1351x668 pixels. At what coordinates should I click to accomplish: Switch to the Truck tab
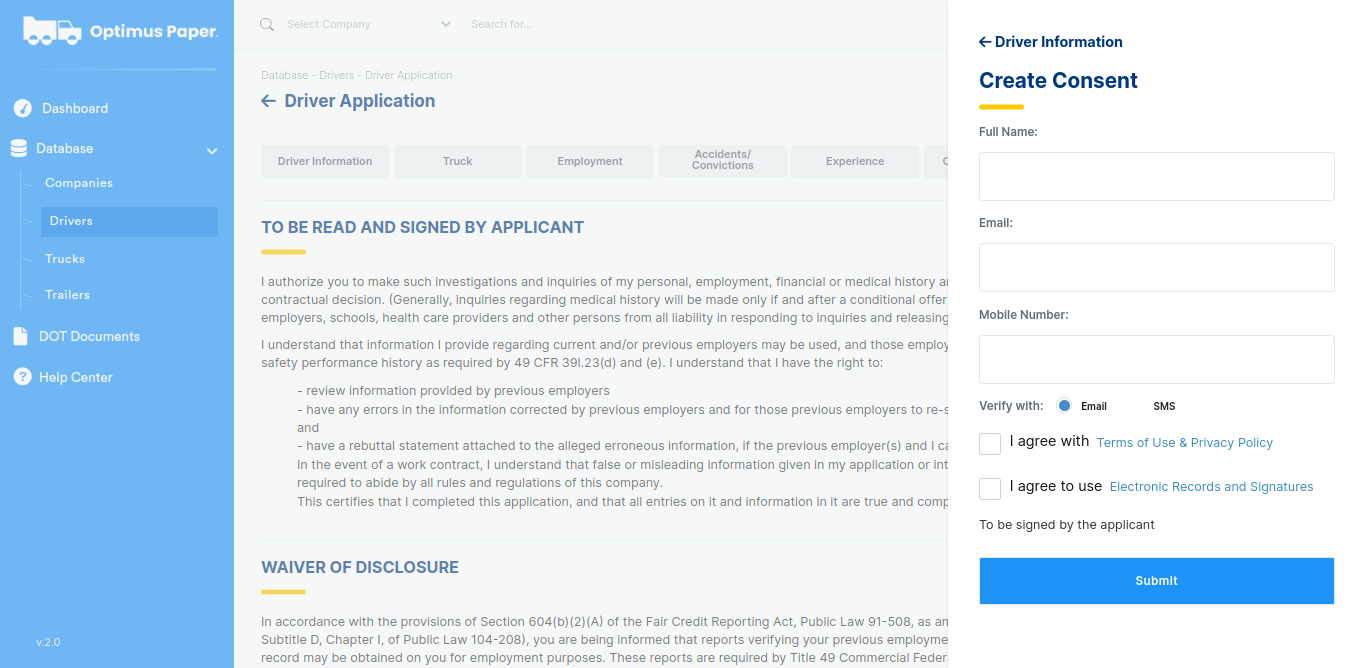coord(458,161)
